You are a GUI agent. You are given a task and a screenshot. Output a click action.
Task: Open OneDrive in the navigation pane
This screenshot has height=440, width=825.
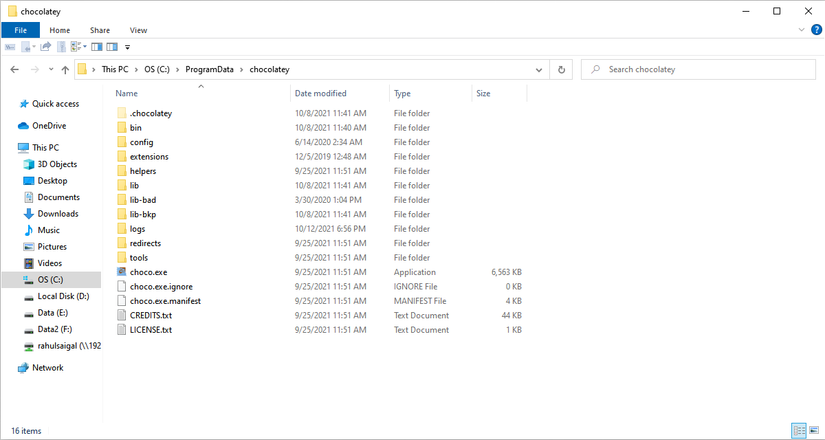(x=48, y=126)
